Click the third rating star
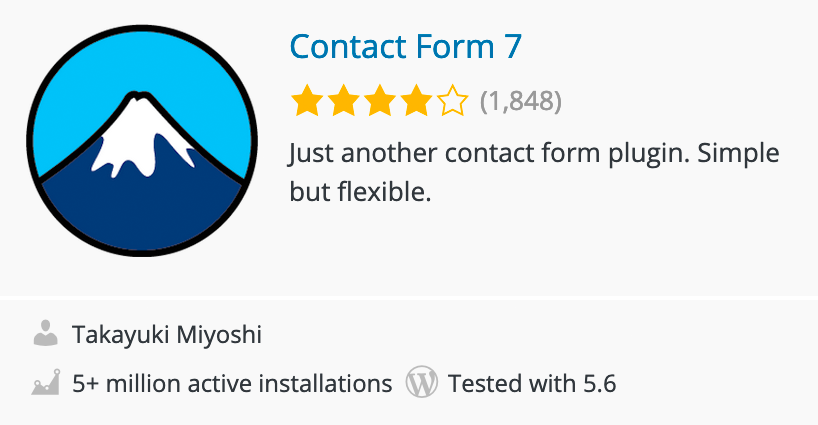Screen dimensions: 818x425 point(380,101)
